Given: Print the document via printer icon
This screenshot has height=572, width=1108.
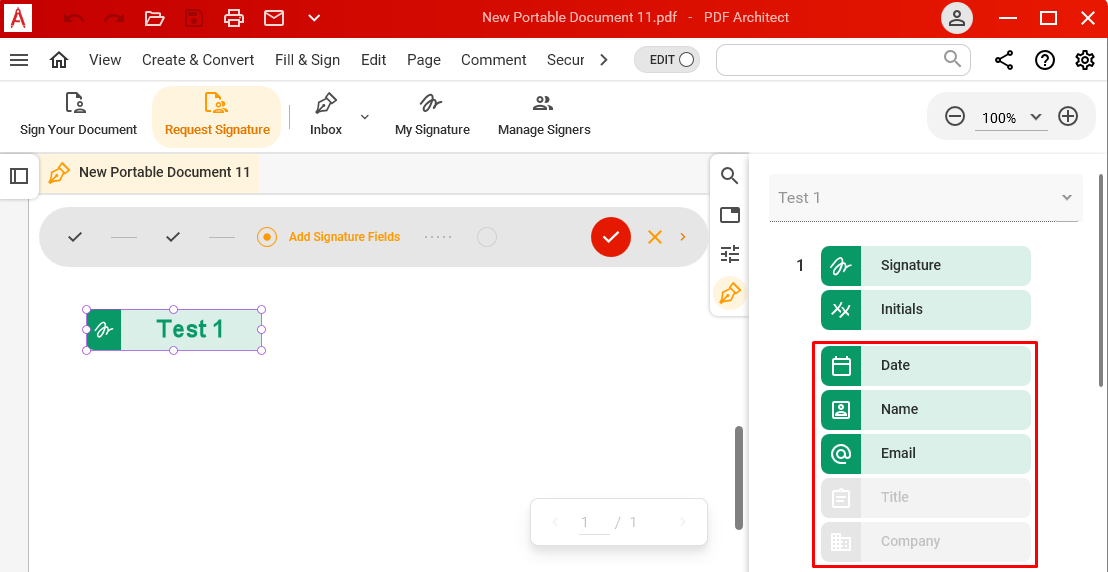Looking at the screenshot, I should (x=234, y=18).
